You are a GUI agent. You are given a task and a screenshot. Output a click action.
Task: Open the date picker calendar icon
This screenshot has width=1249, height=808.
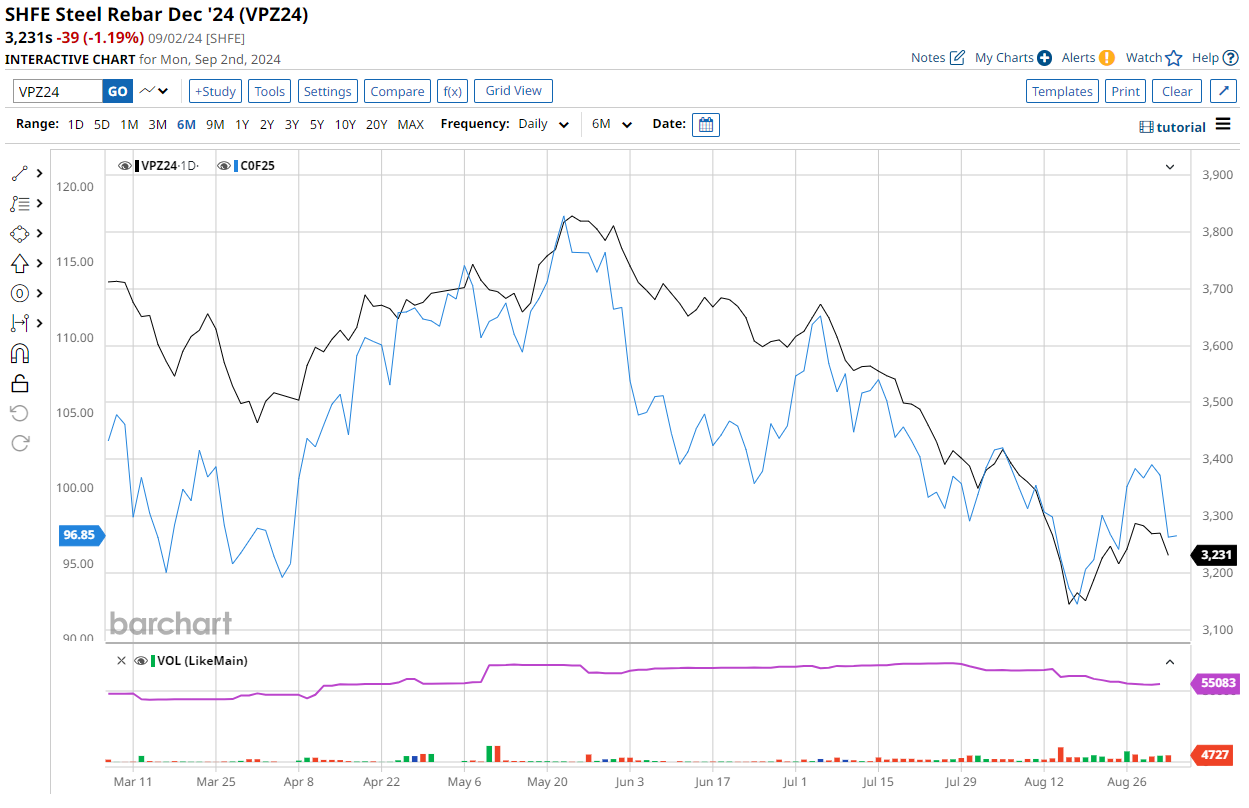(x=705, y=125)
